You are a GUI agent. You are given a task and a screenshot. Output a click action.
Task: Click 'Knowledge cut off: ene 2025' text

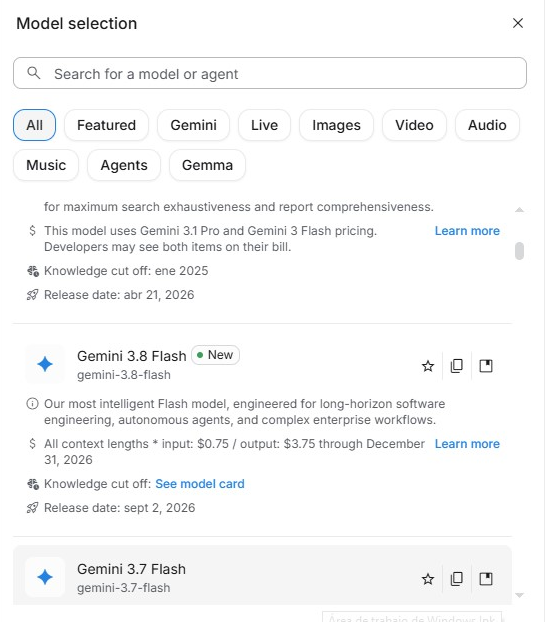pyautogui.click(x=126, y=271)
